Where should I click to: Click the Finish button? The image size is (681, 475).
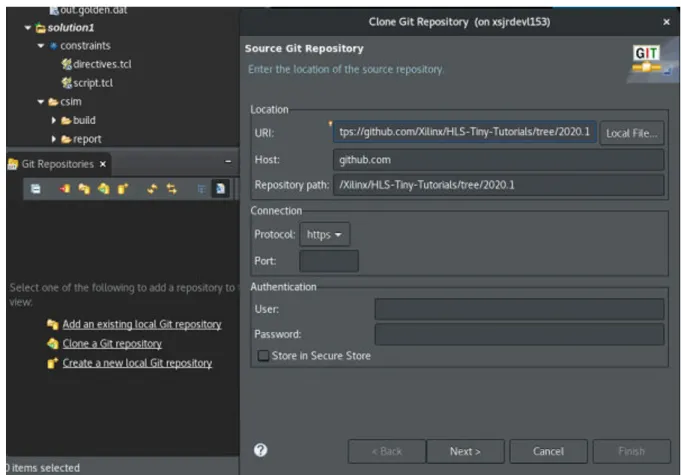pyautogui.click(x=631, y=452)
